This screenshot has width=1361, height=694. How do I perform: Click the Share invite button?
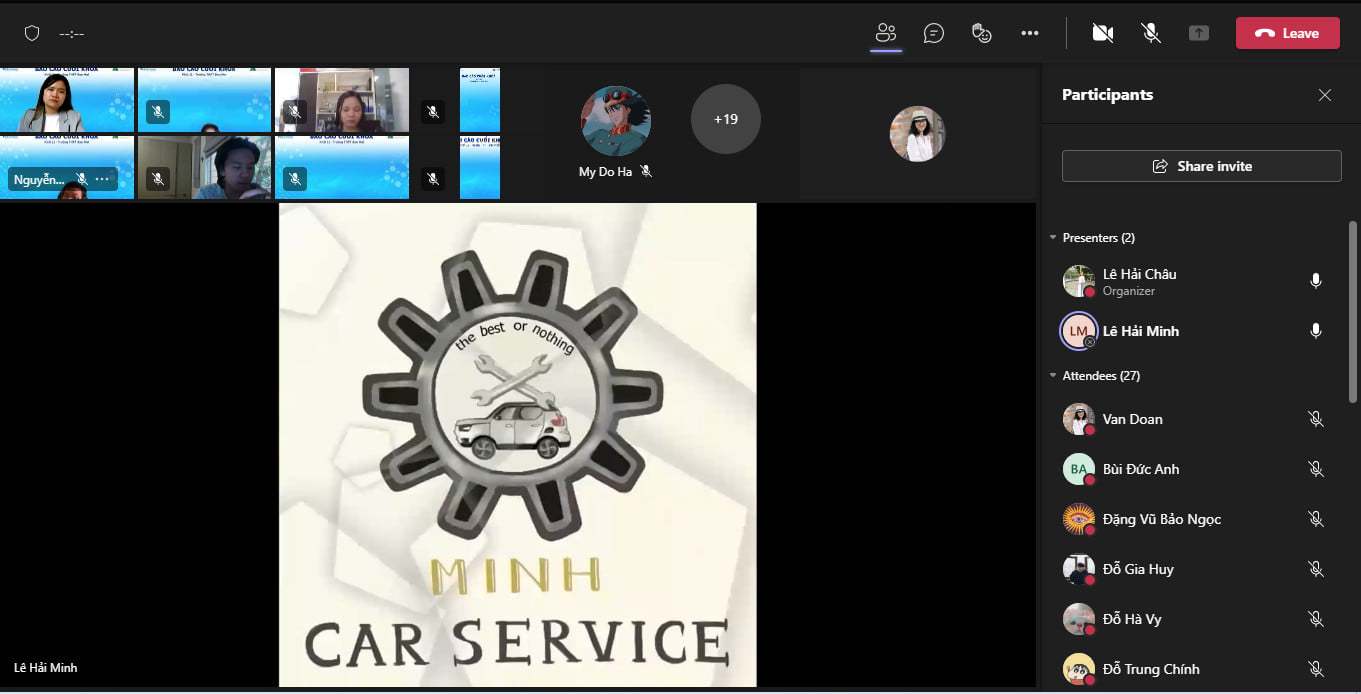(1201, 166)
